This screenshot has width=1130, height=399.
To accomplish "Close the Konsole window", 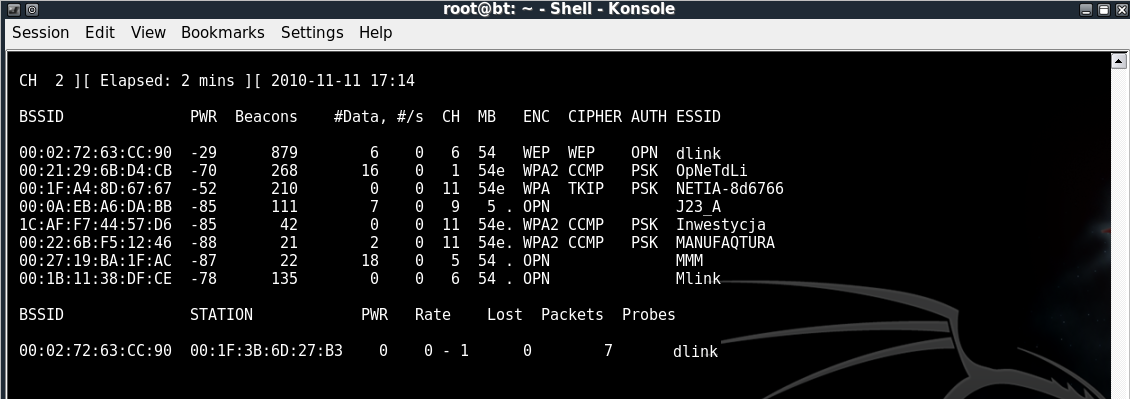I will (x=1120, y=9).
